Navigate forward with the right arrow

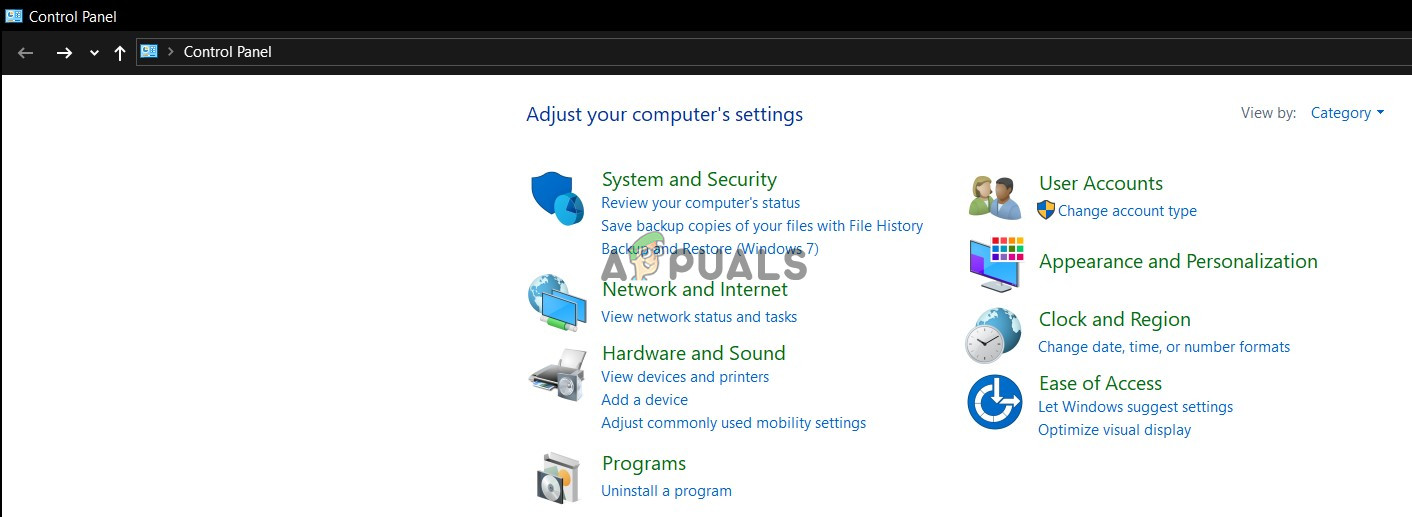[x=64, y=53]
